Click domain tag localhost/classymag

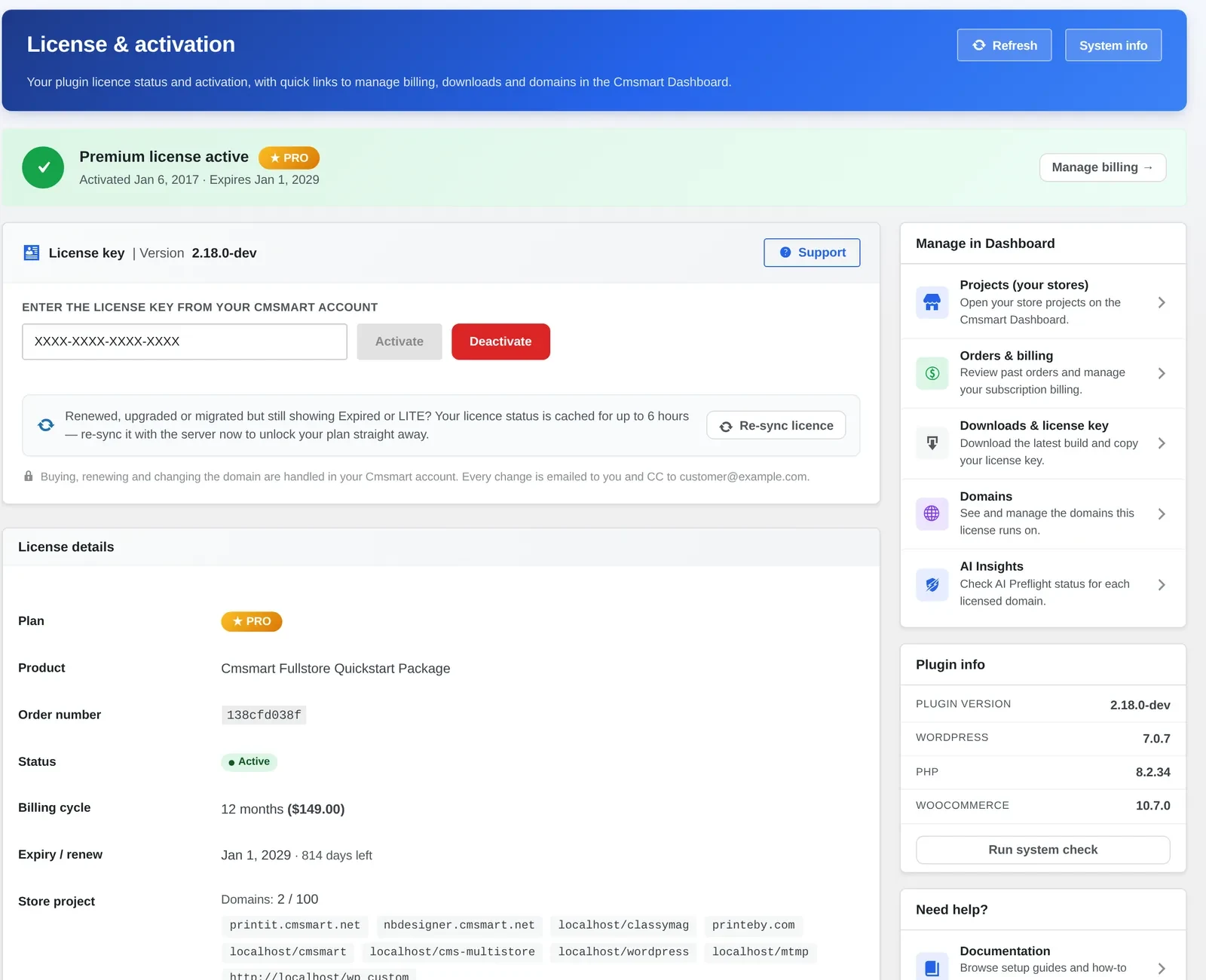[x=623, y=925]
